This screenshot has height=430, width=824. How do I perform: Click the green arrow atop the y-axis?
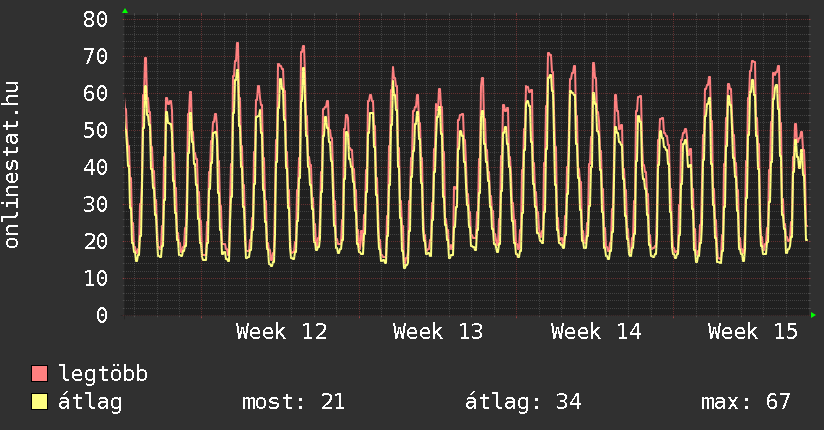point(124,11)
